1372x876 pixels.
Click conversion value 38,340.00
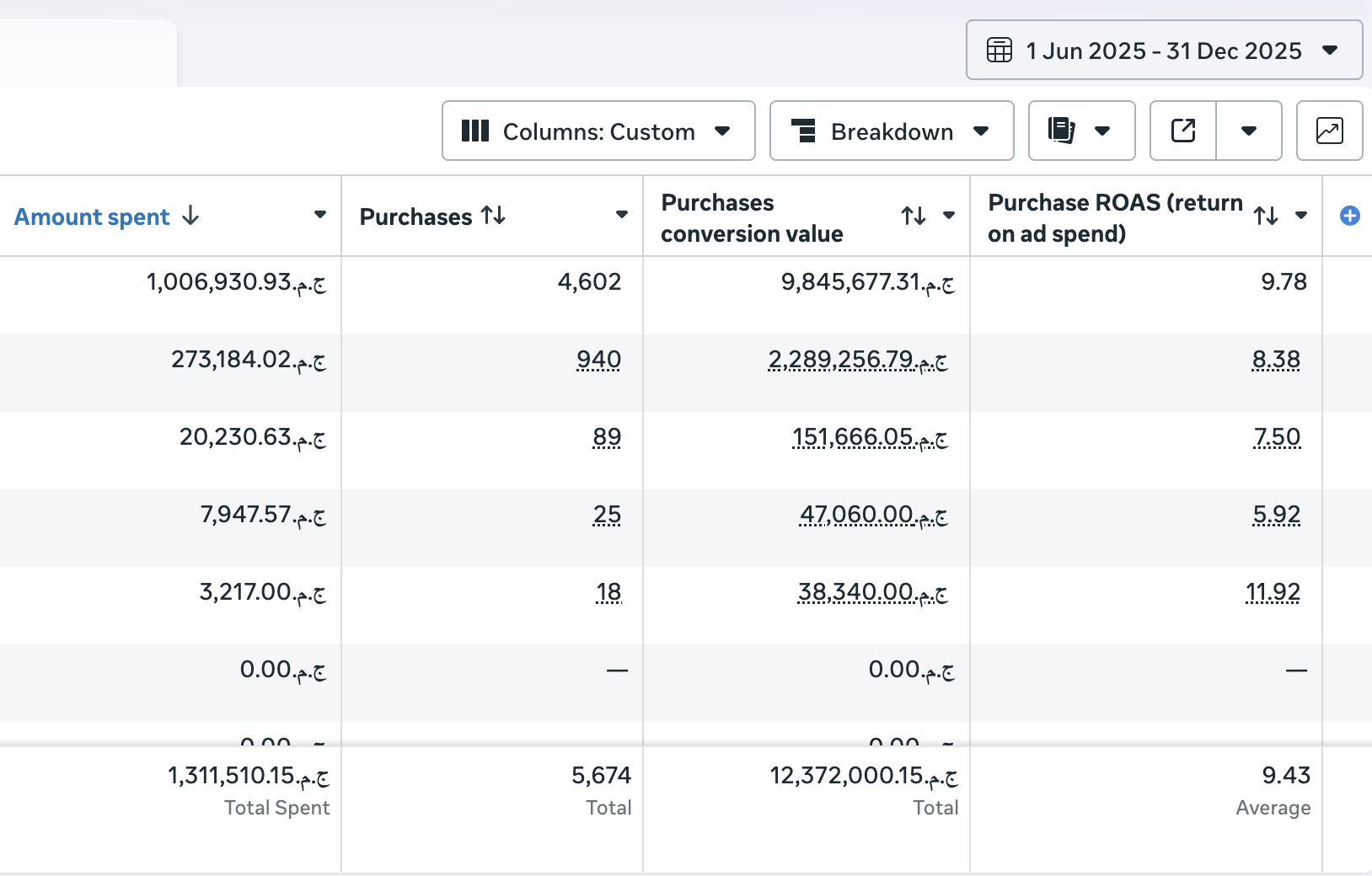(873, 593)
